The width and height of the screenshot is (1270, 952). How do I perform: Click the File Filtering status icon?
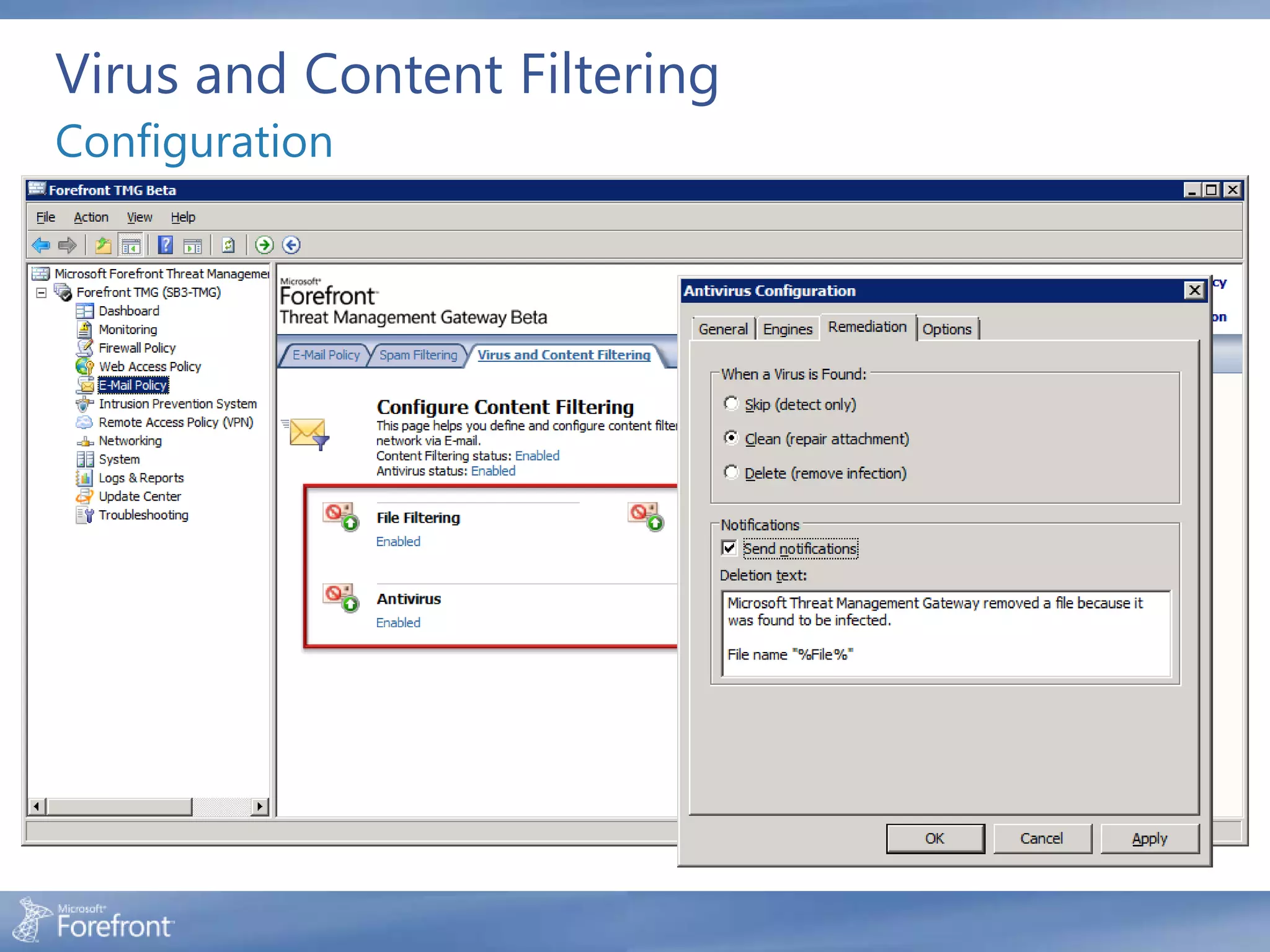341,516
